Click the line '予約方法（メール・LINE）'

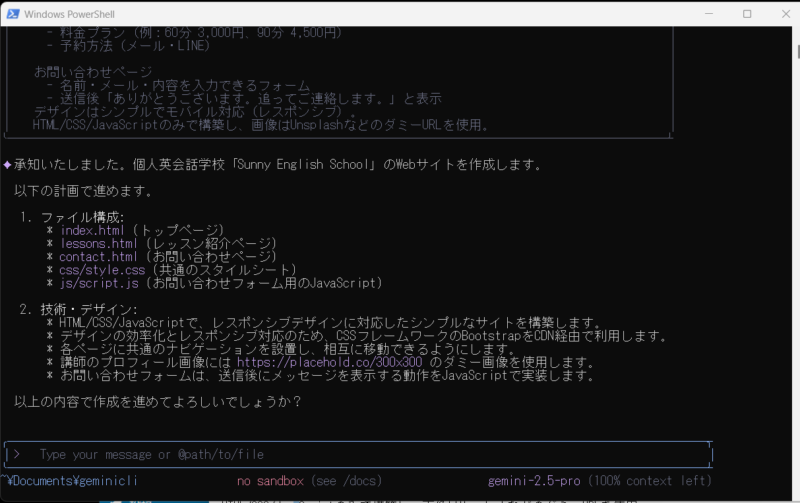coord(135,46)
